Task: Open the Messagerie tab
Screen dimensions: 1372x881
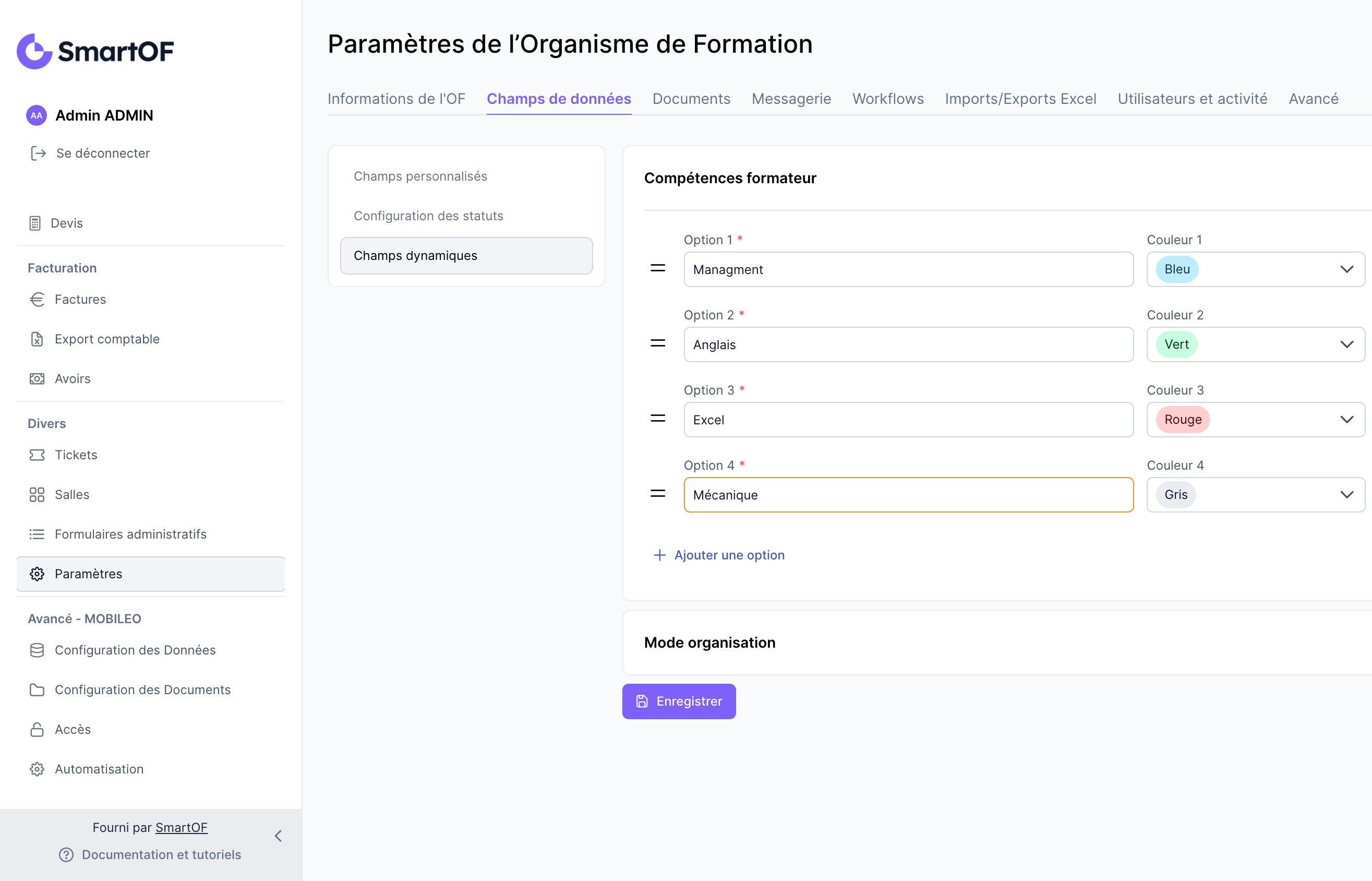Action: (791, 99)
